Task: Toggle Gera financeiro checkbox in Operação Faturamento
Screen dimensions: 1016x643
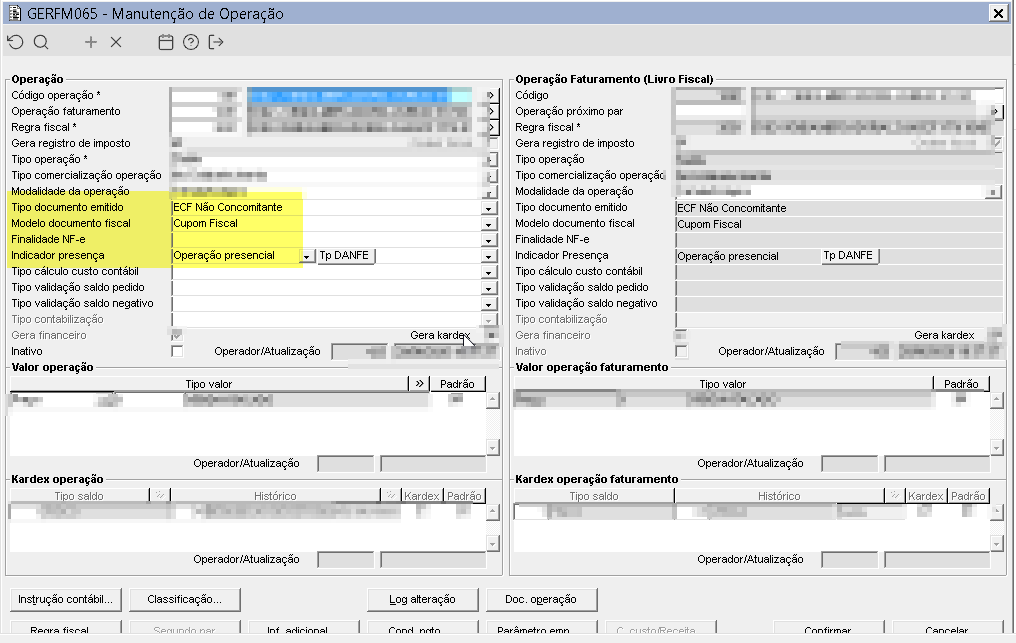Action: (681, 335)
